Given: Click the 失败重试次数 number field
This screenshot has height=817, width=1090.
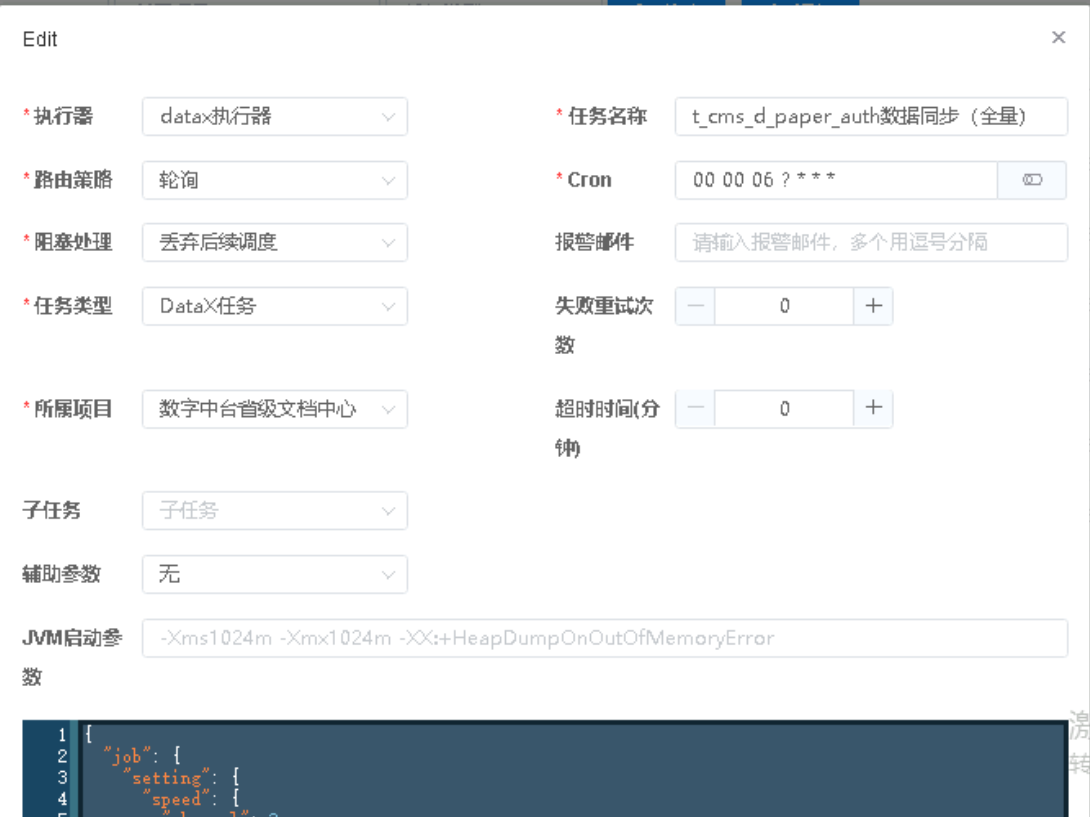Looking at the screenshot, I should (x=784, y=306).
